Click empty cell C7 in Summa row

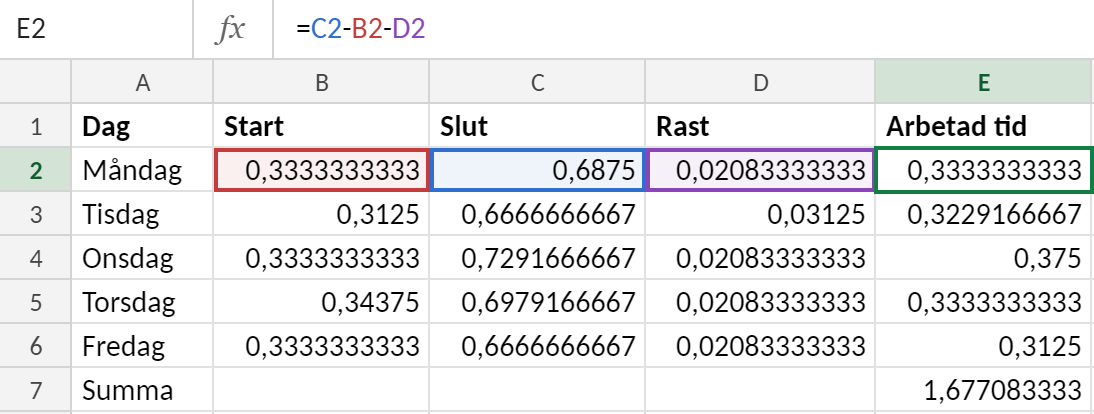[x=537, y=390]
